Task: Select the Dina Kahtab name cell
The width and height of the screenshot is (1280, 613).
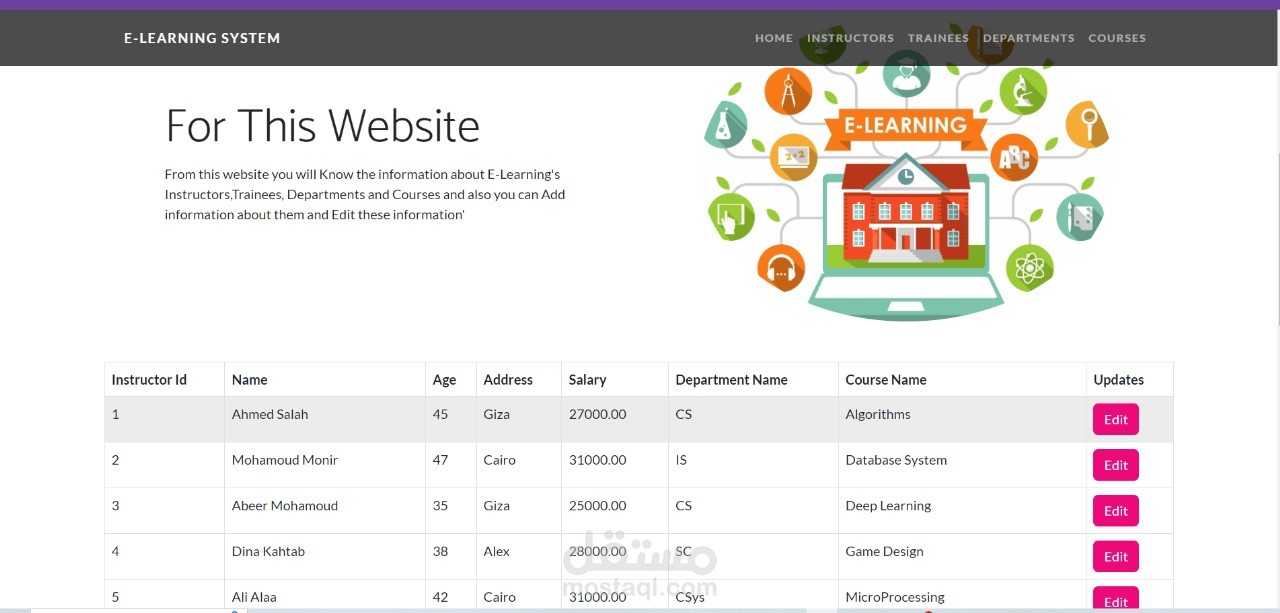Action: tap(325, 557)
